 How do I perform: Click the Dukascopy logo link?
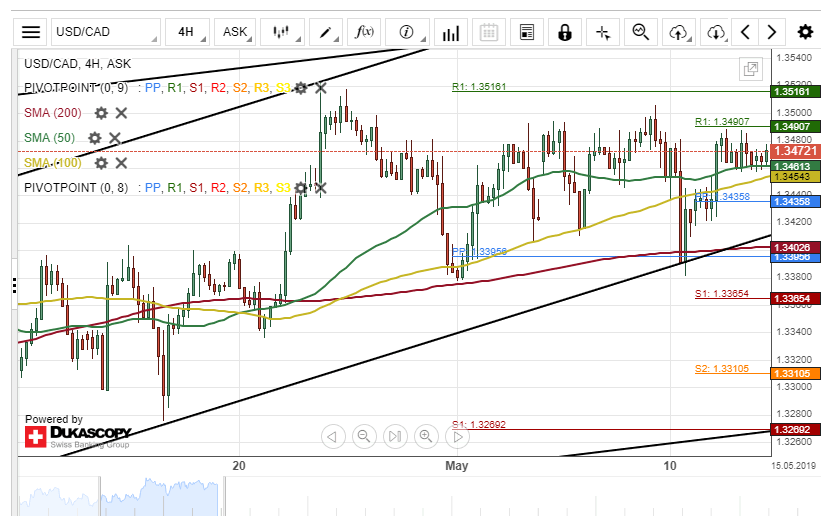[78, 436]
